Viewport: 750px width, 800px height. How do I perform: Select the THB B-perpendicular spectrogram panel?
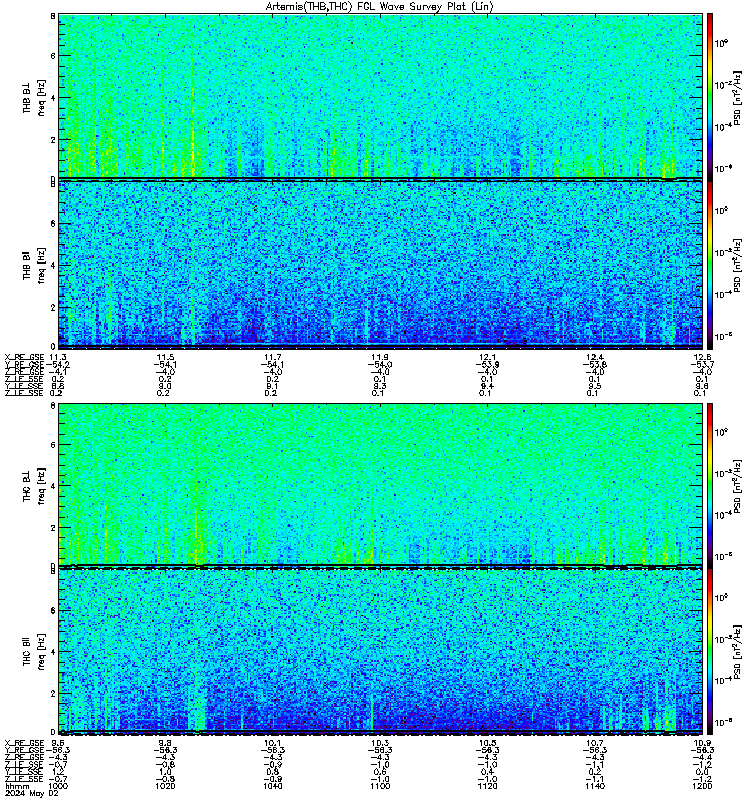click(381, 96)
